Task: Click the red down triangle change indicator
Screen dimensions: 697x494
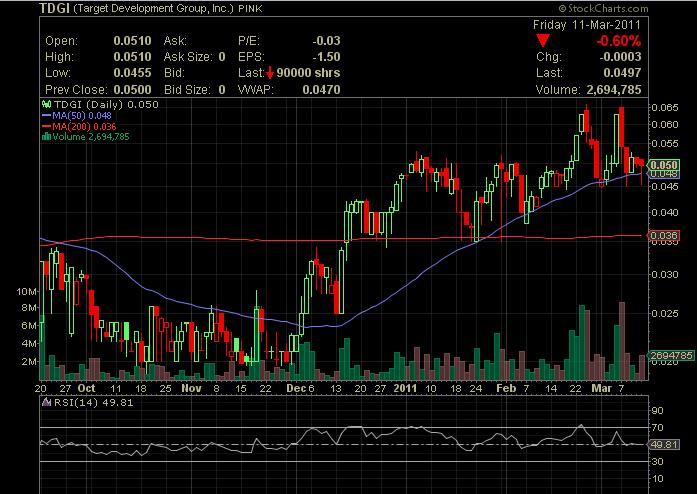Action: pyautogui.click(x=543, y=41)
